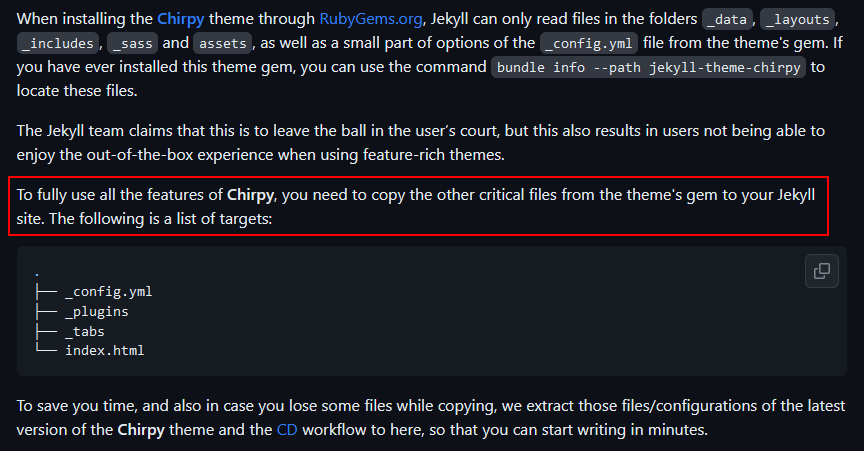Select _plugins entry in file tree
This screenshot has width=864, height=451.
click(96, 312)
